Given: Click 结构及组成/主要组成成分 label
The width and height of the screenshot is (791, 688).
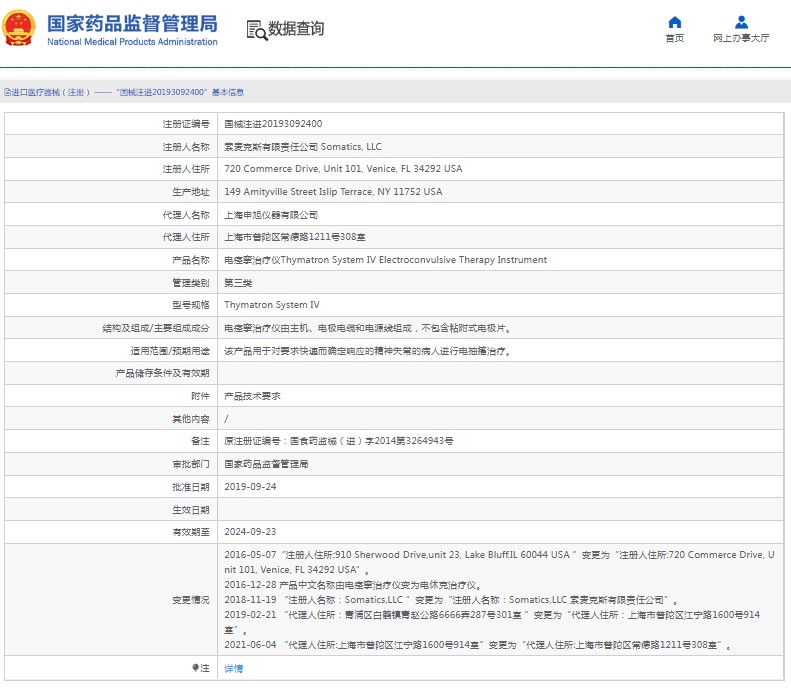Looking at the screenshot, I should 156,328.
